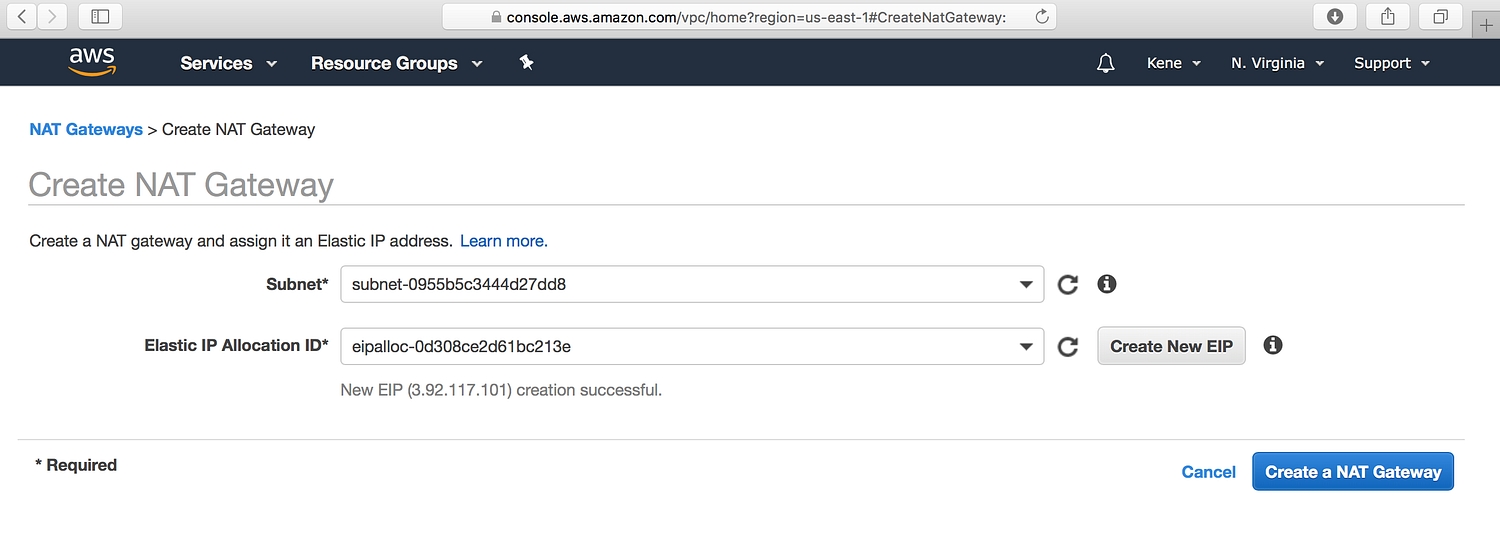Click the Safari share icon
This screenshot has width=1500, height=533.
click(x=1388, y=16)
